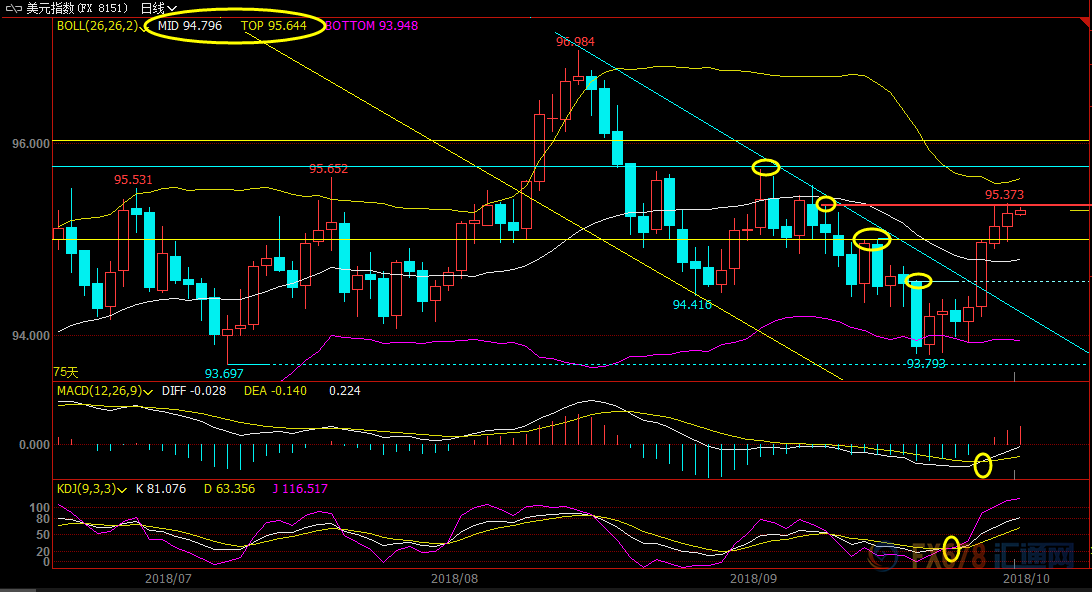Click the 2018/08 date axis label
1092x592 pixels.
click(454, 579)
